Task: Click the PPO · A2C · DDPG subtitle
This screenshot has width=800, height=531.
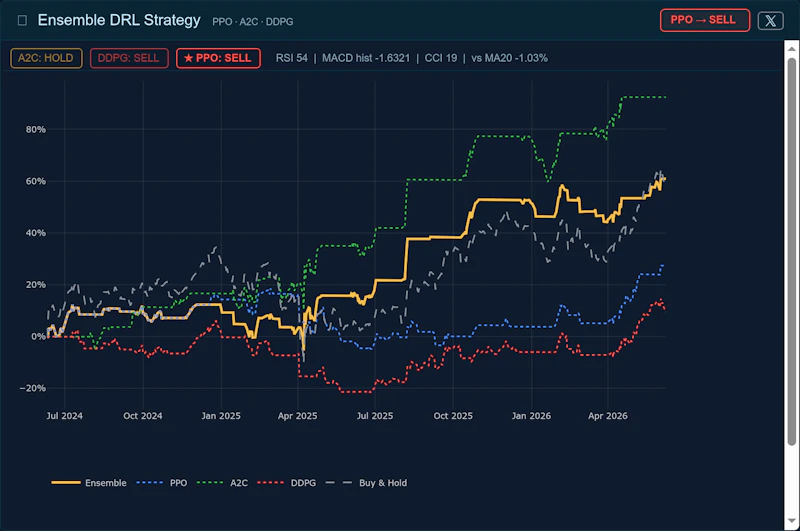Action: [253, 22]
